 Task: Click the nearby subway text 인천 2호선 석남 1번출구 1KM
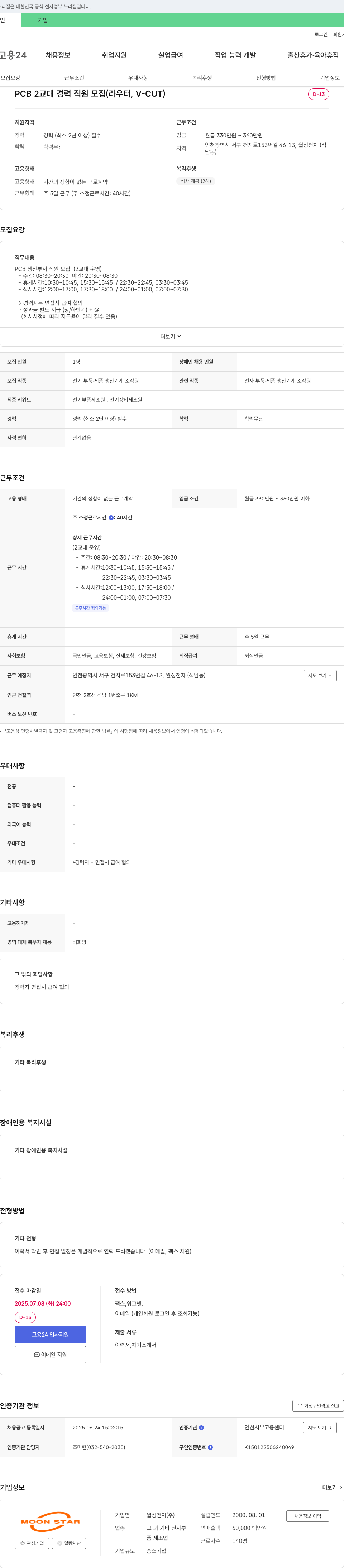(x=105, y=695)
